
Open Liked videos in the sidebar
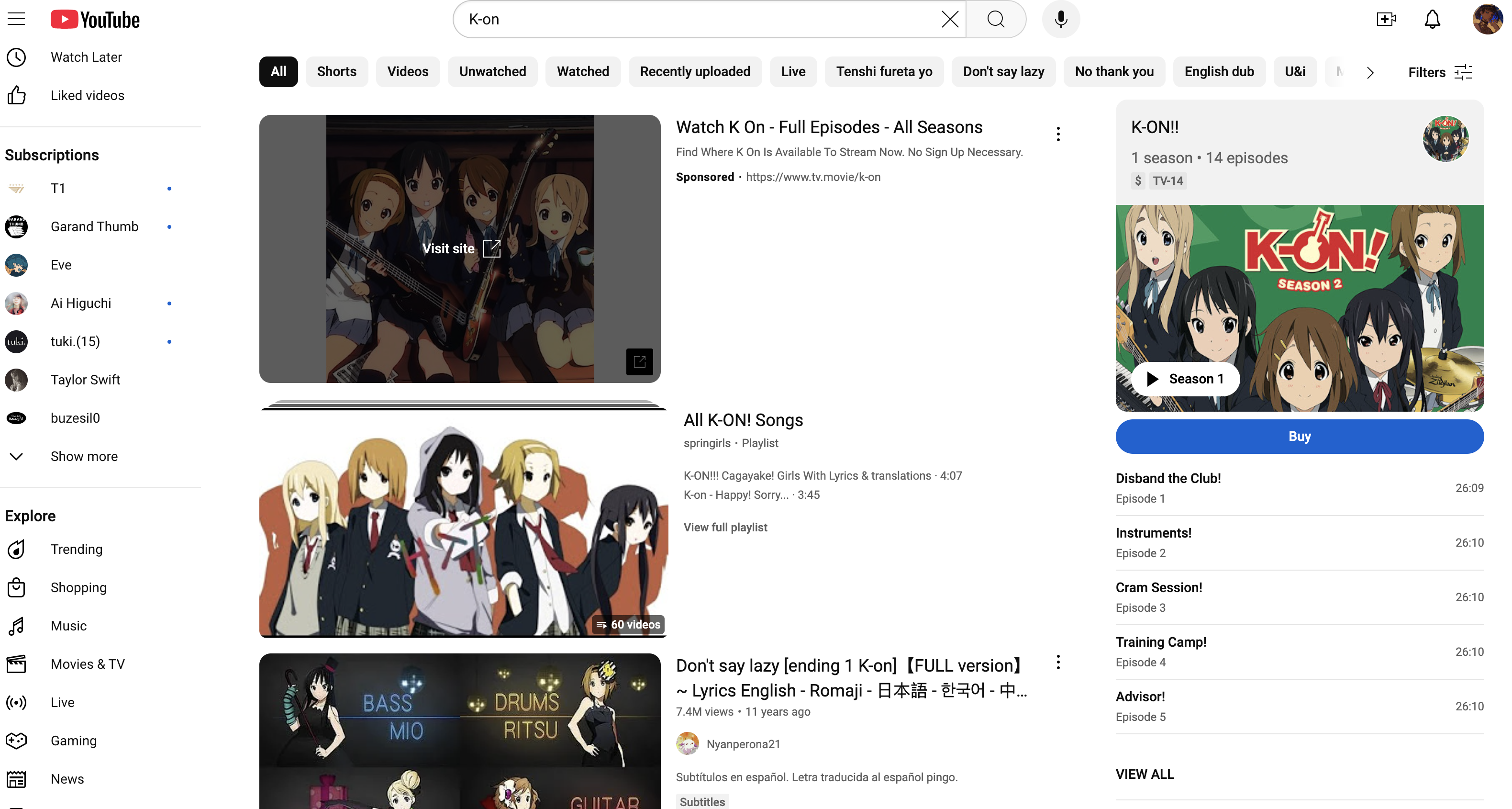tap(100, 95)
